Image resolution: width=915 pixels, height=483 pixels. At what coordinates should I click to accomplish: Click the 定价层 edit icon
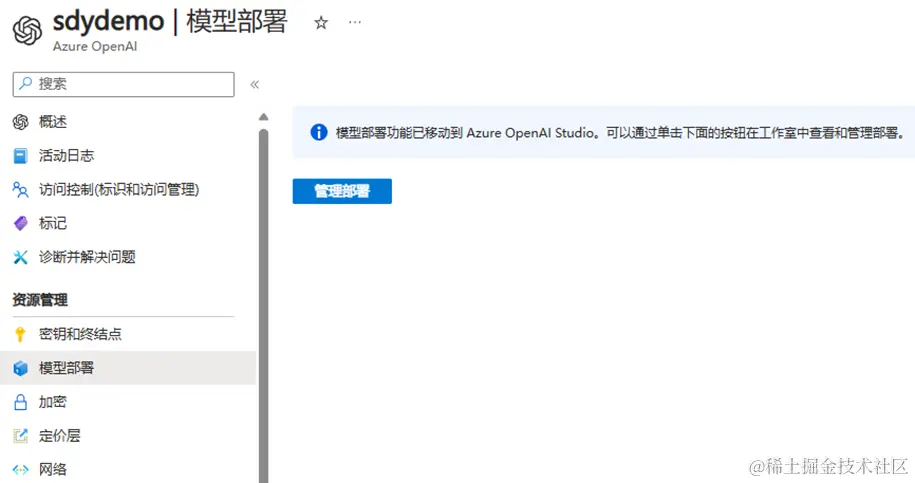(x=20, y=436)
